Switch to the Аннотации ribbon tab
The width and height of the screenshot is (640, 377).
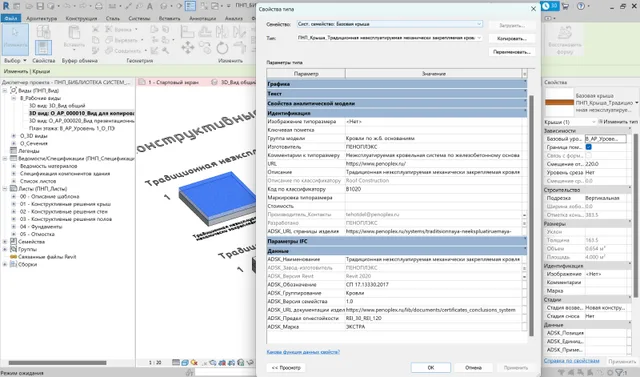[x=202, y=18]
